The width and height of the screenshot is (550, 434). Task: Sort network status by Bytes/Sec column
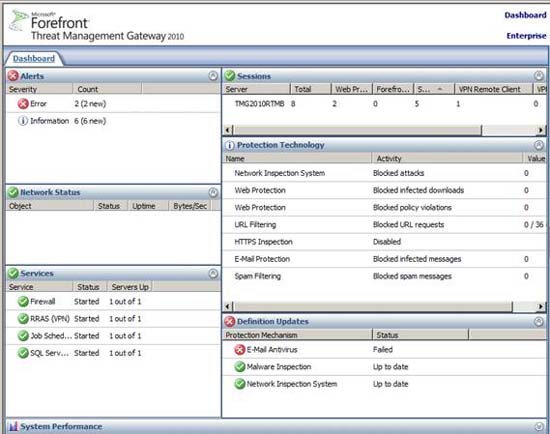(190, 206)
